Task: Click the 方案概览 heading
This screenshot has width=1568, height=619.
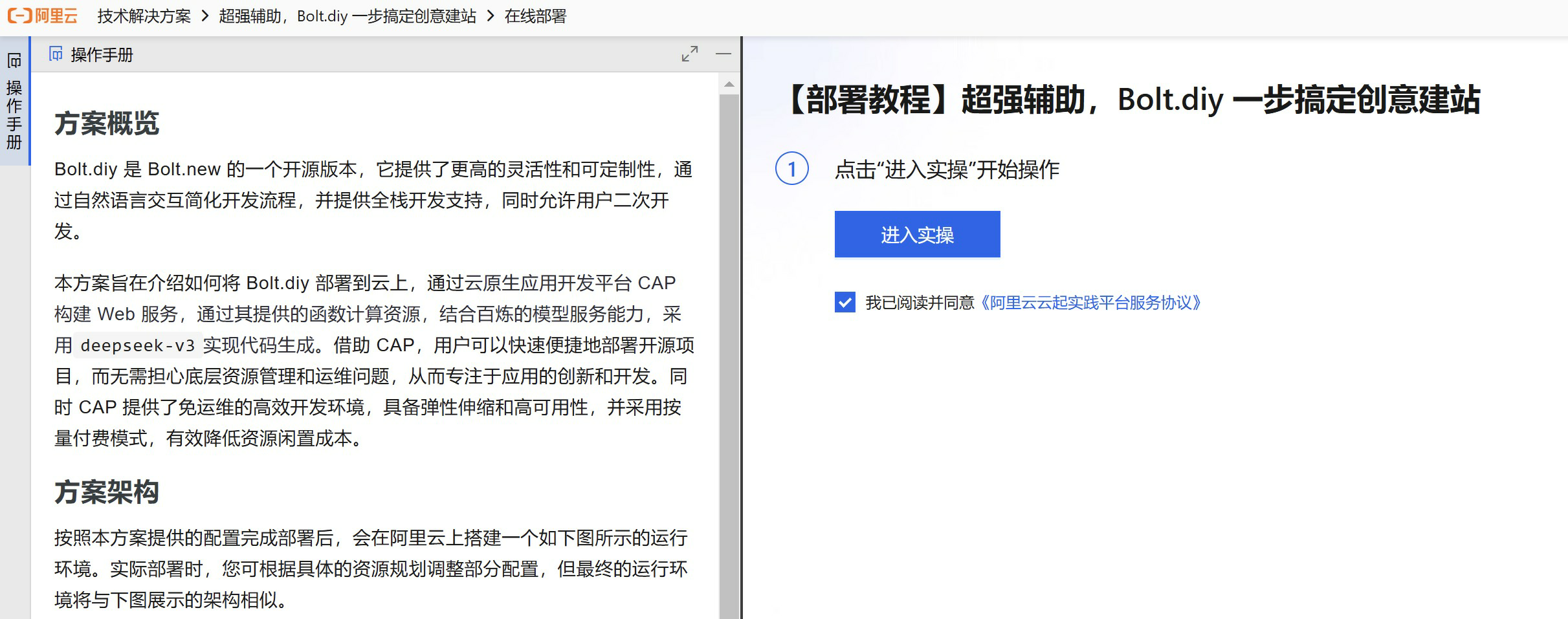Action: pos(107,123)
